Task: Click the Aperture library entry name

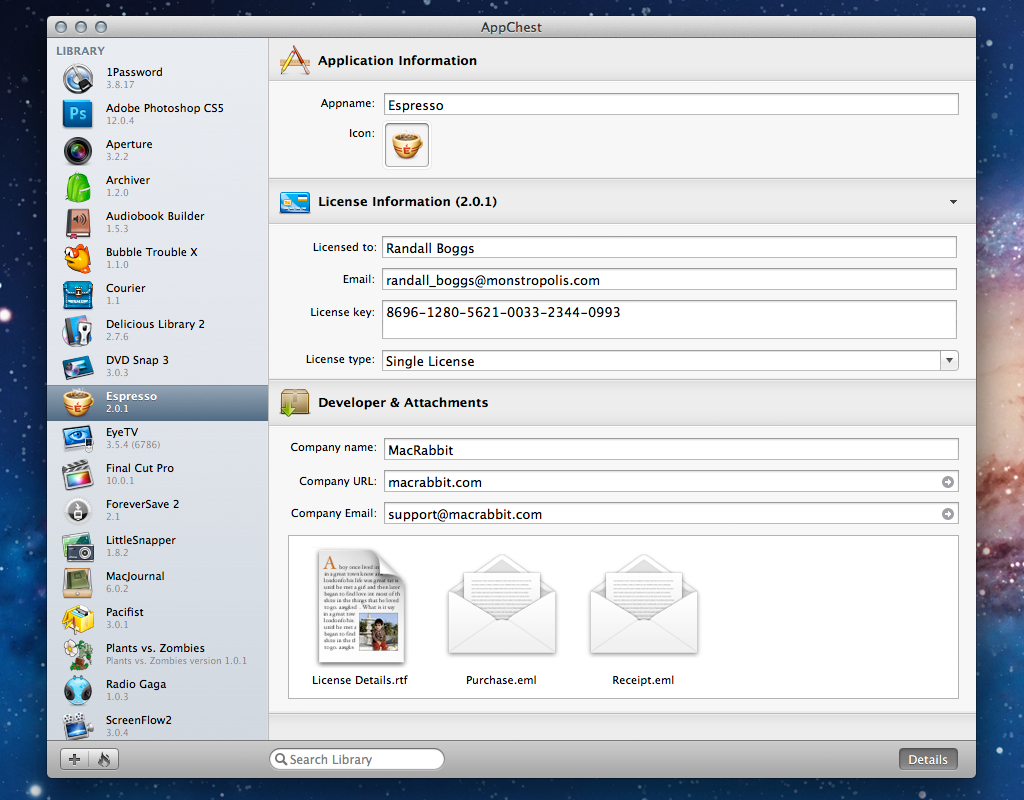Action: [x=129, y=144]
